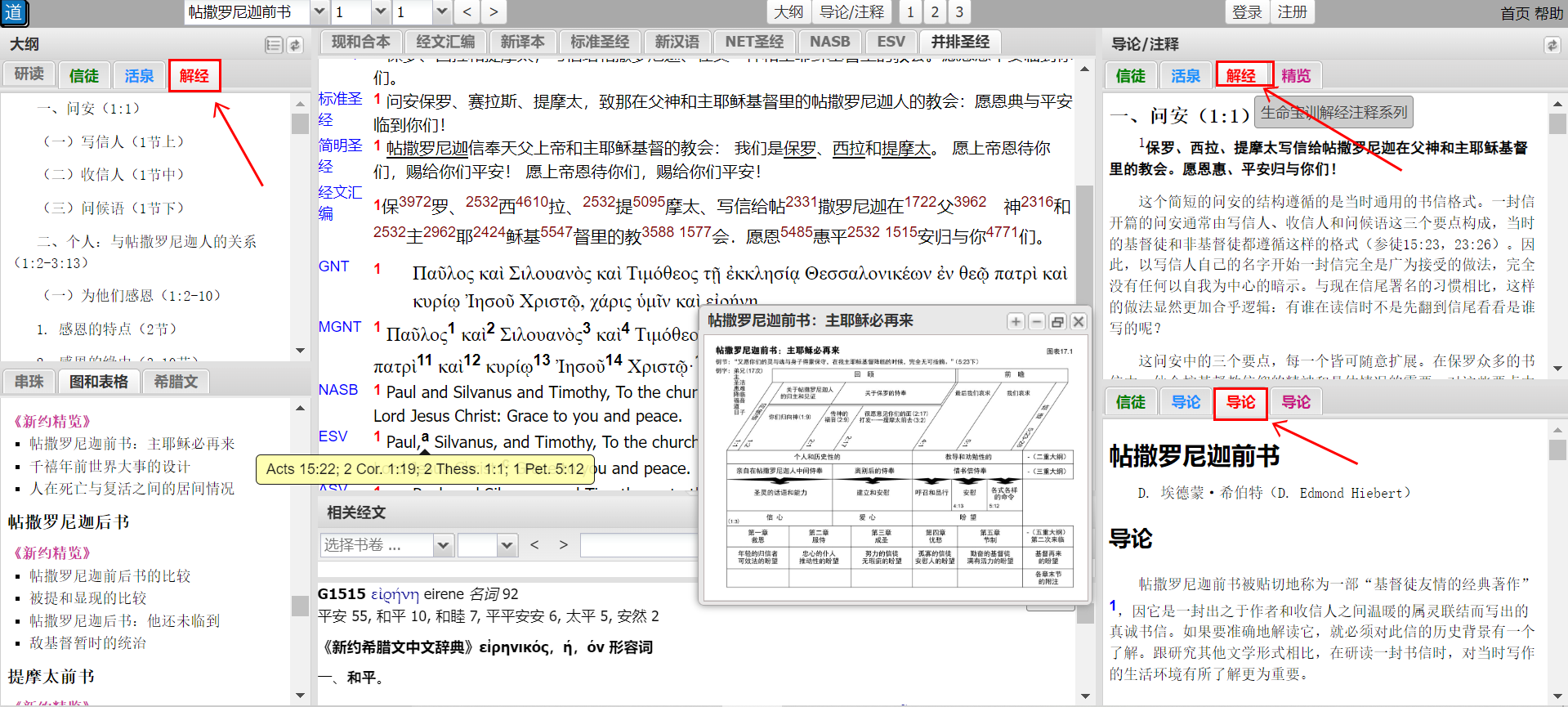Click the swap icon in 导论/注释 header
Screen dimensions: 1568x707
[x=1552, y=45]
